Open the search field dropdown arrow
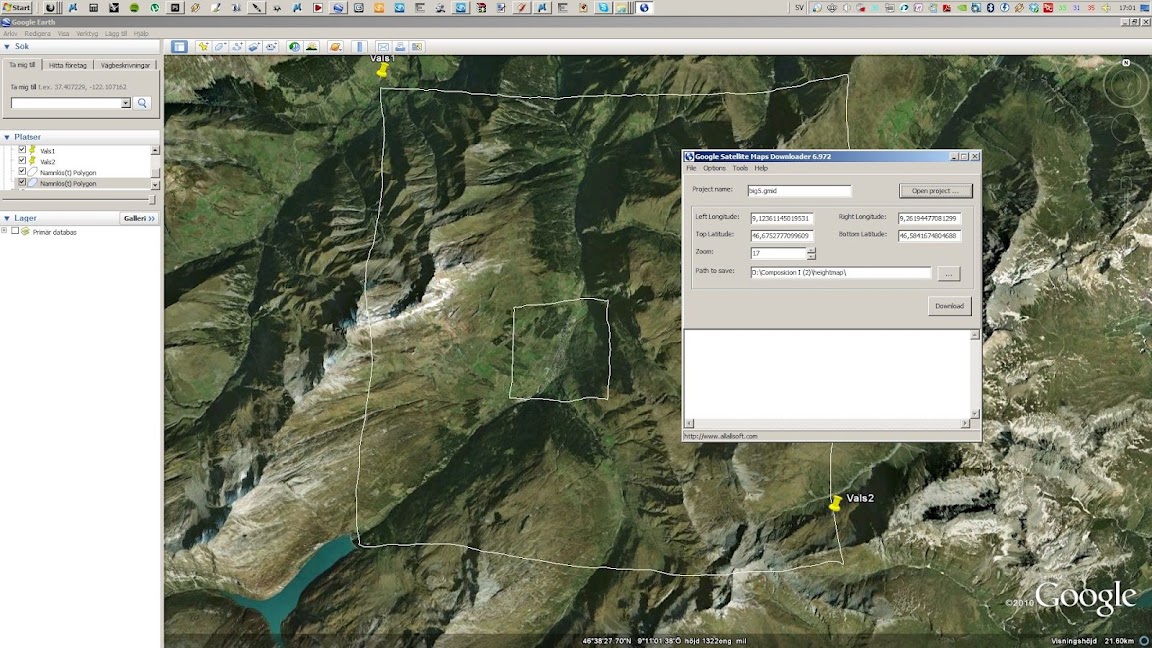 pos(126,103)
